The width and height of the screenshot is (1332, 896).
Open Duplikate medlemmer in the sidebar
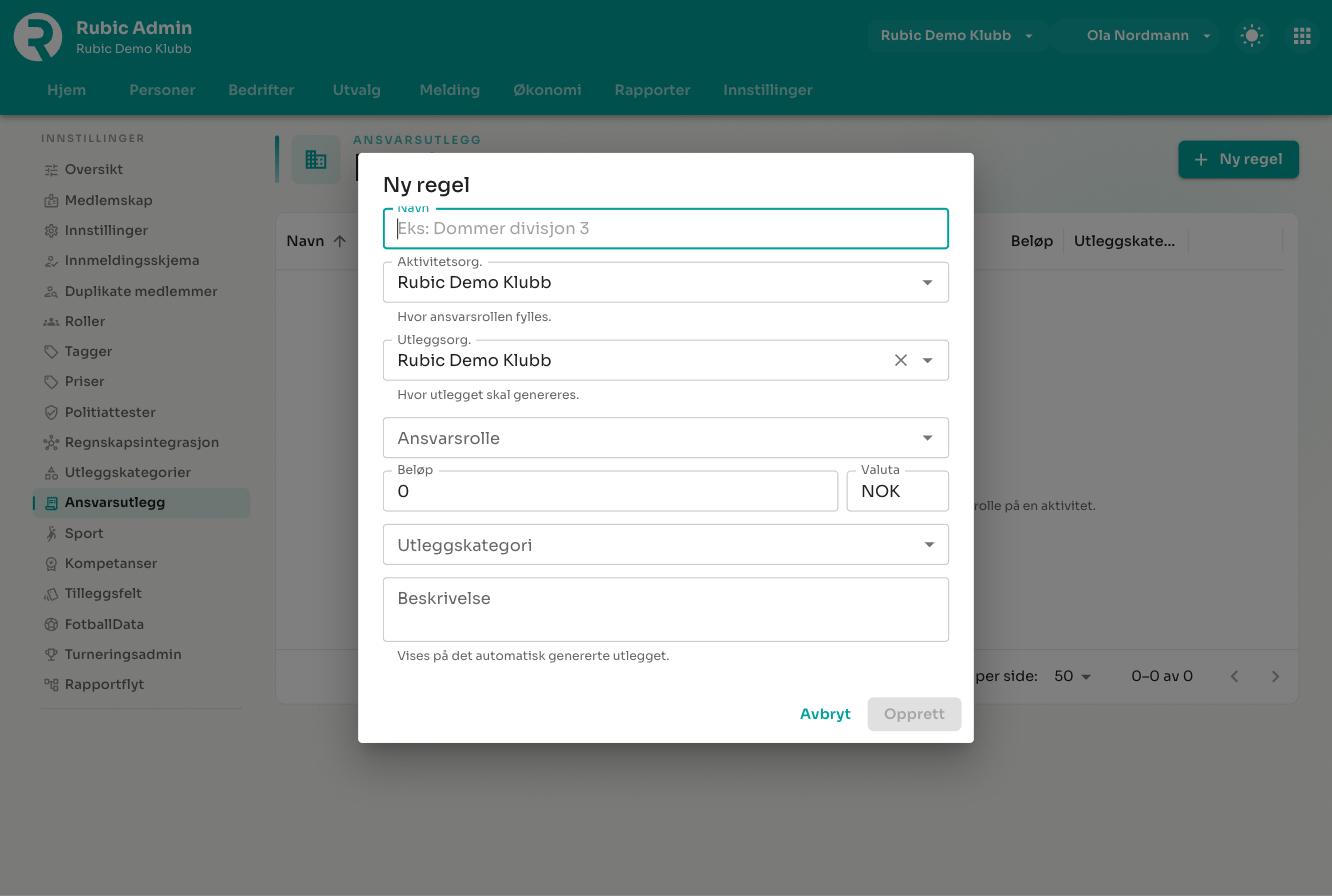141,292
